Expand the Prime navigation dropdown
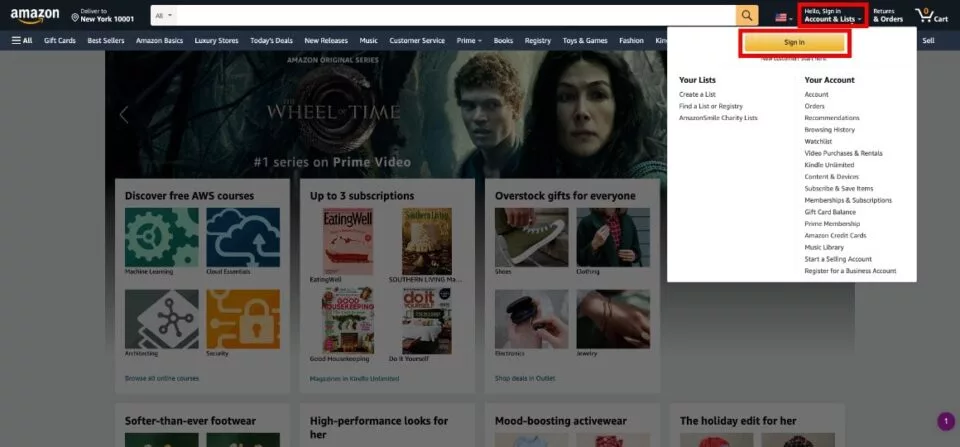Image resolution: width=960 pixels, height=447 pixels. 468,41
